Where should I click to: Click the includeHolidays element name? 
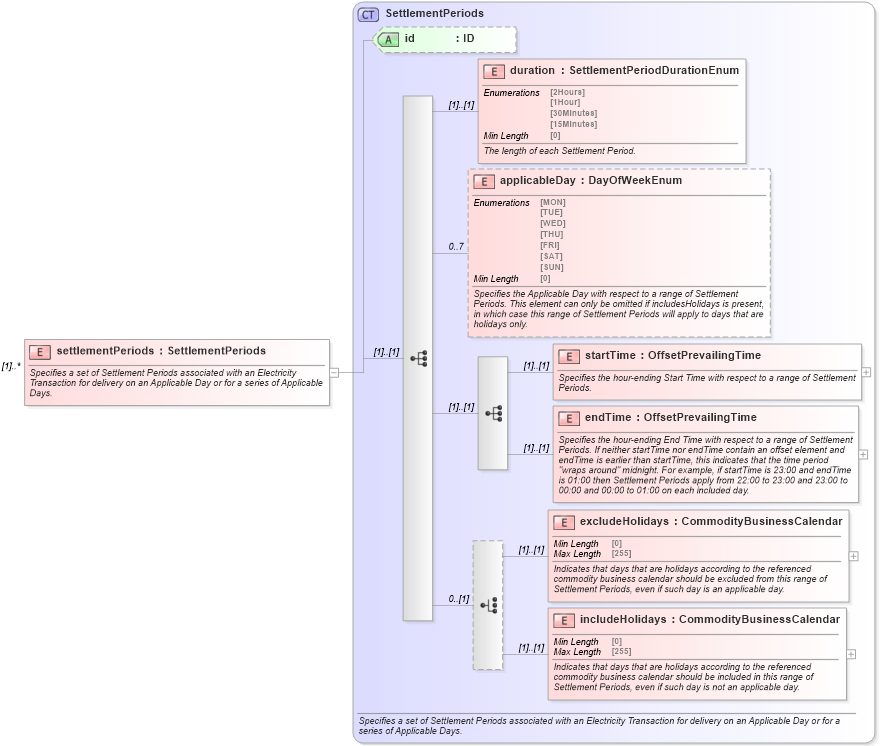(623, 619)
